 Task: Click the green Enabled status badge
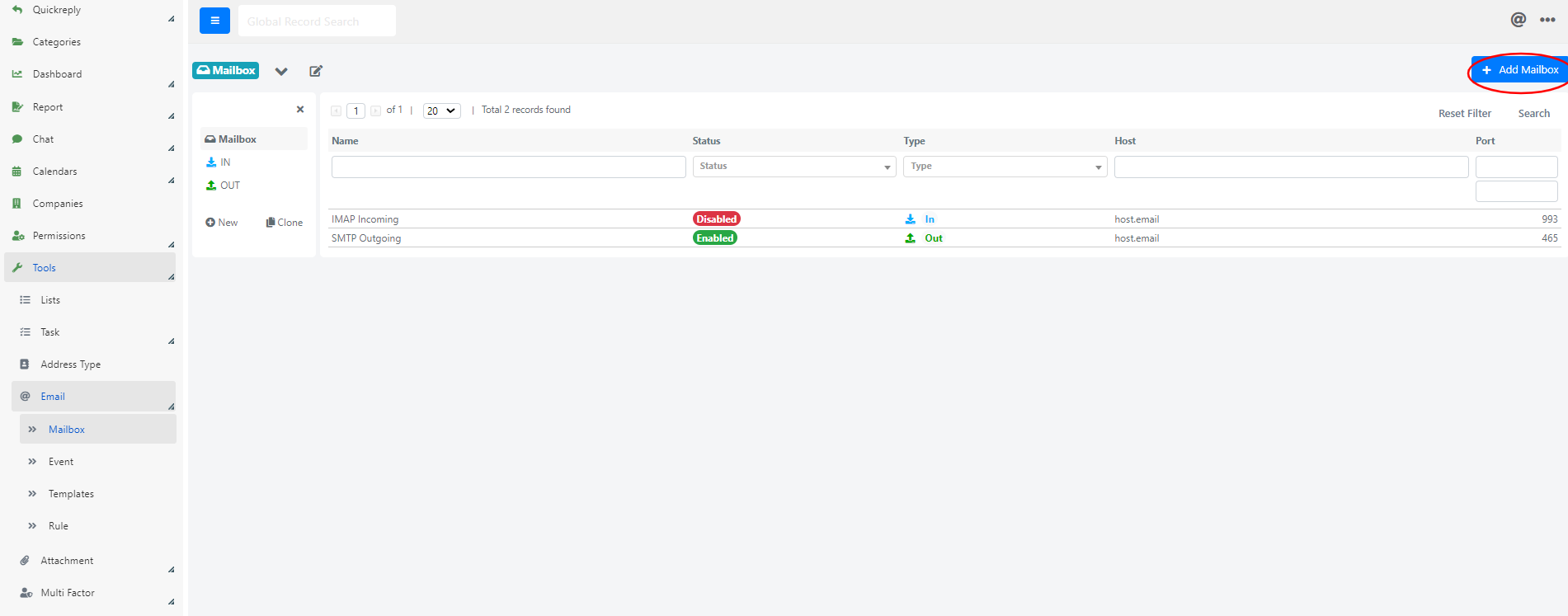coord(714,238)
